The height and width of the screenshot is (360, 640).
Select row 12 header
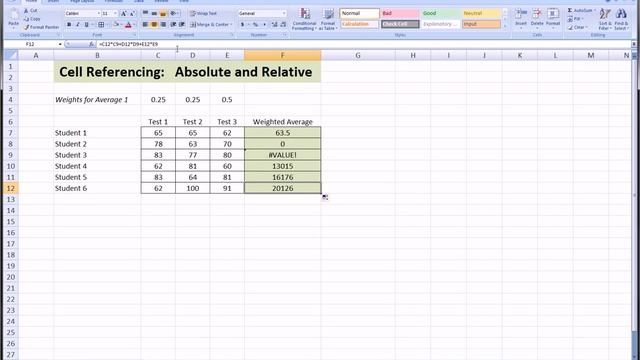tap(11, 188)
